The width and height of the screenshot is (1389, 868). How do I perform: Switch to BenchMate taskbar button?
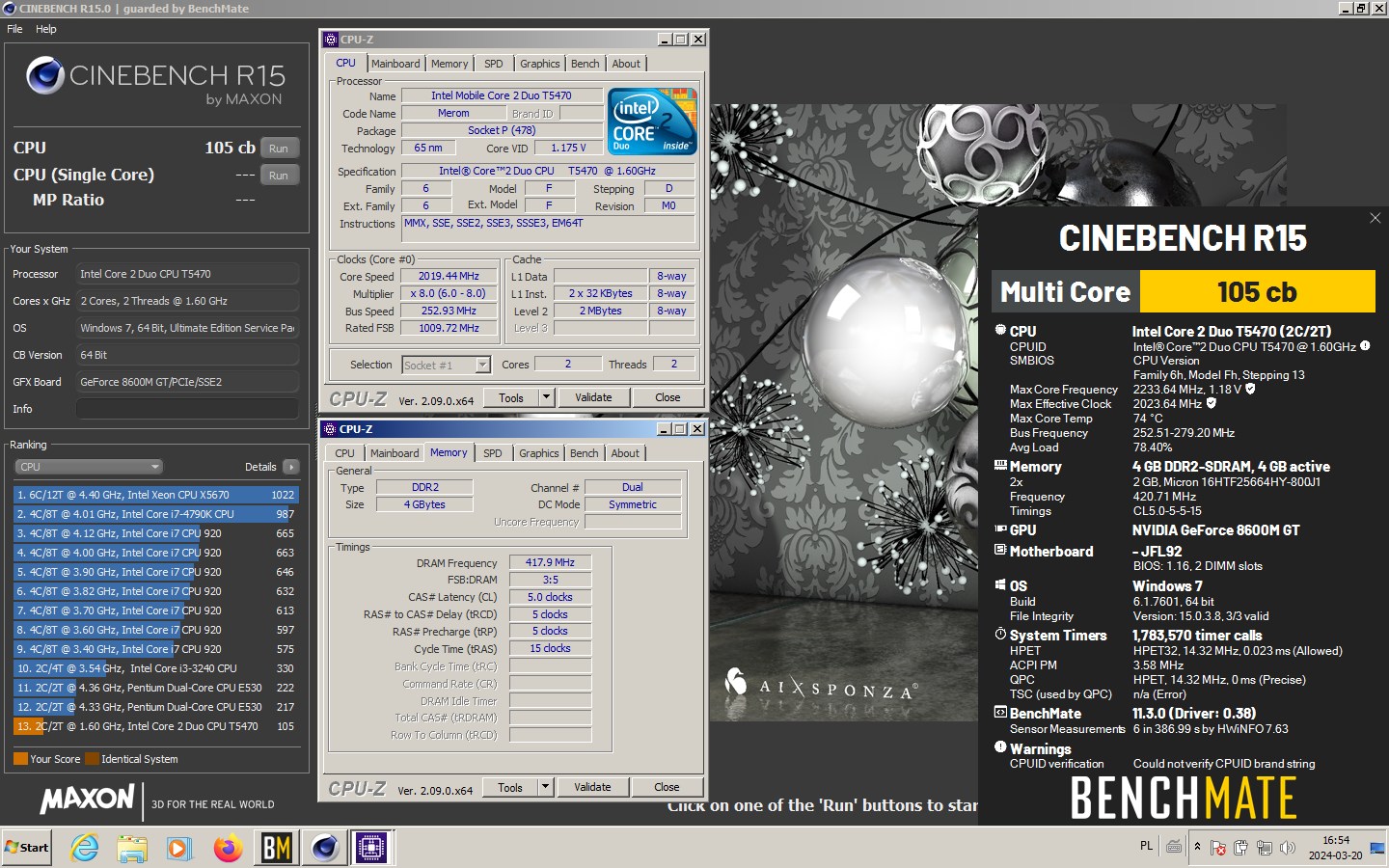277,848
